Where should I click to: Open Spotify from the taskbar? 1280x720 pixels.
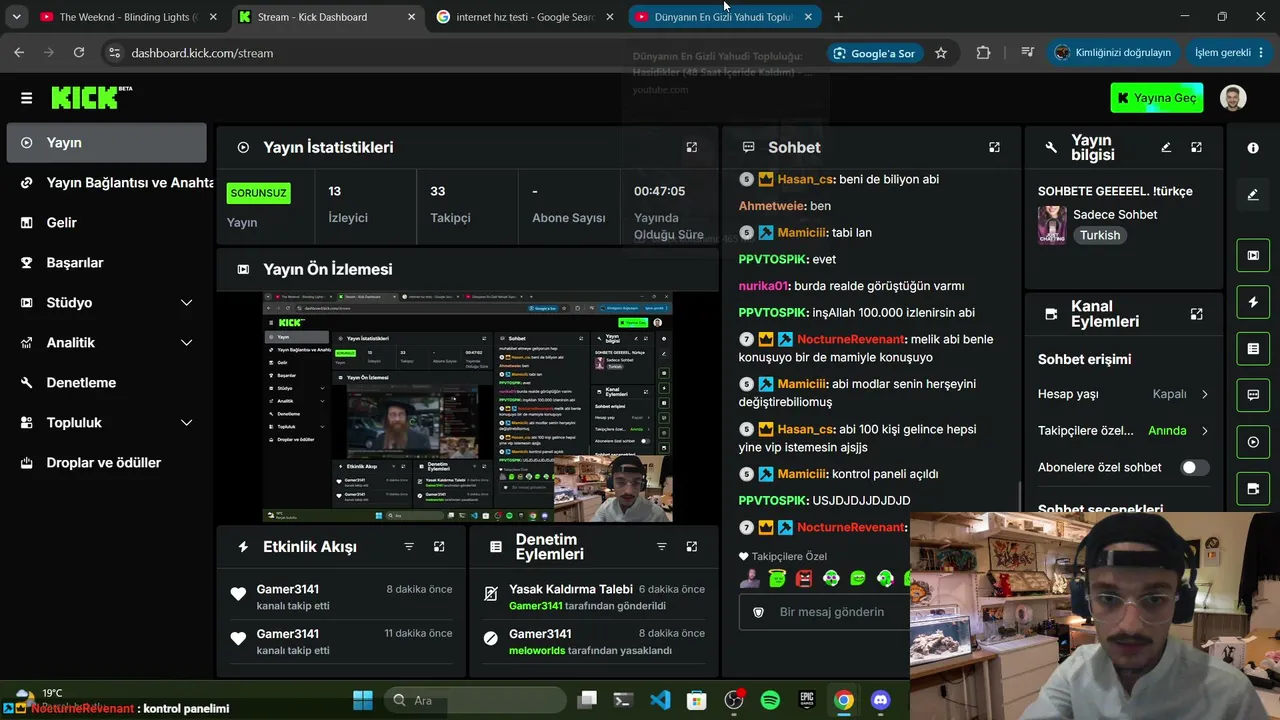[770, 700]
